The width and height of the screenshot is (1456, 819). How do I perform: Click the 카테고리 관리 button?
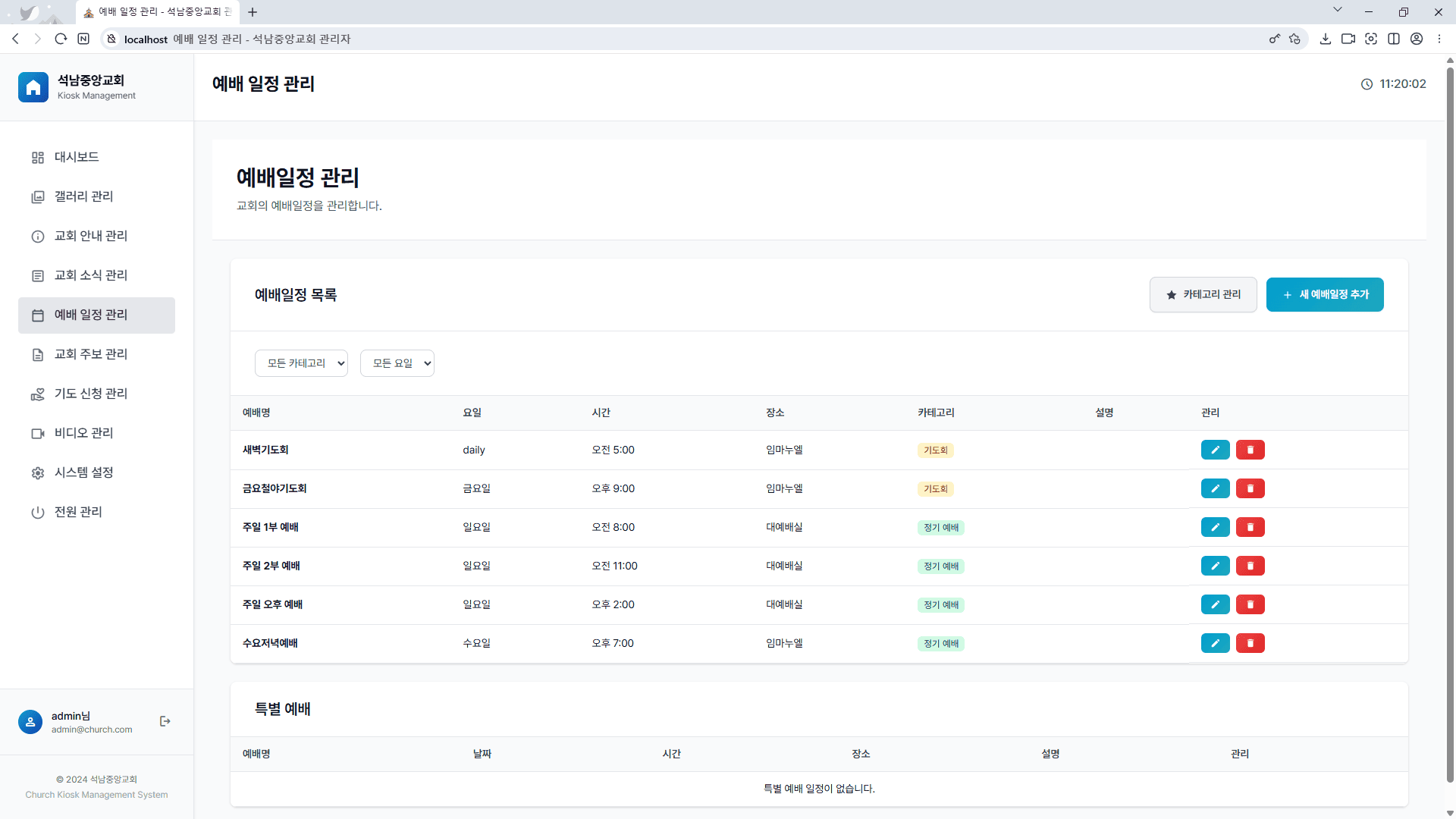pyautogui.click(x=1203, y=294)
